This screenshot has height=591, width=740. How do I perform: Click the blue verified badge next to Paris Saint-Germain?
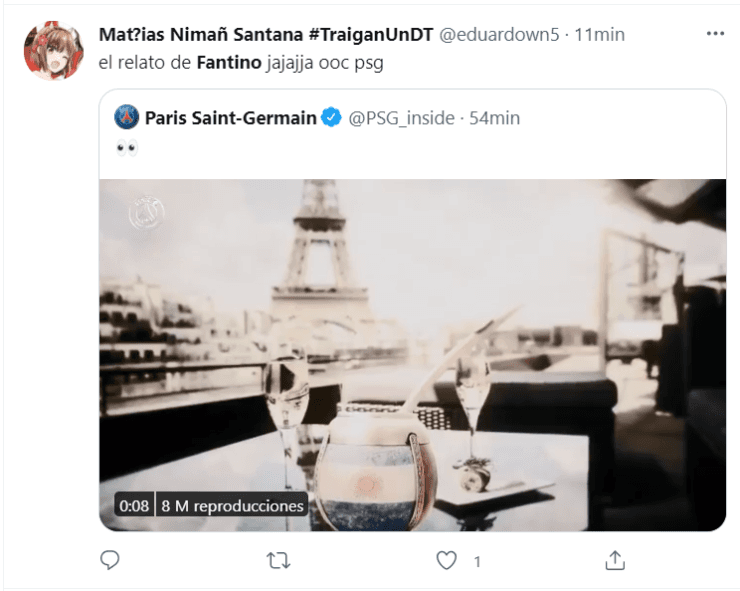click(333, 118)
